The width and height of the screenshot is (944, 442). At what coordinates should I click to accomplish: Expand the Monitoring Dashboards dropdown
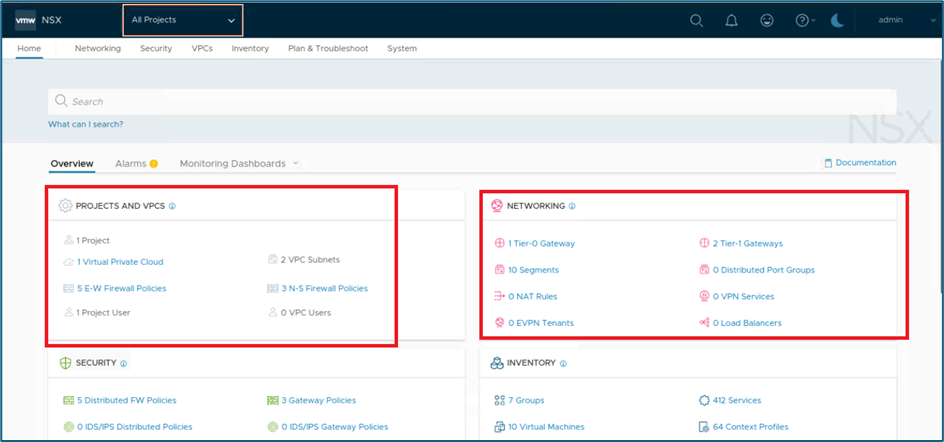[x=239, y=163]
